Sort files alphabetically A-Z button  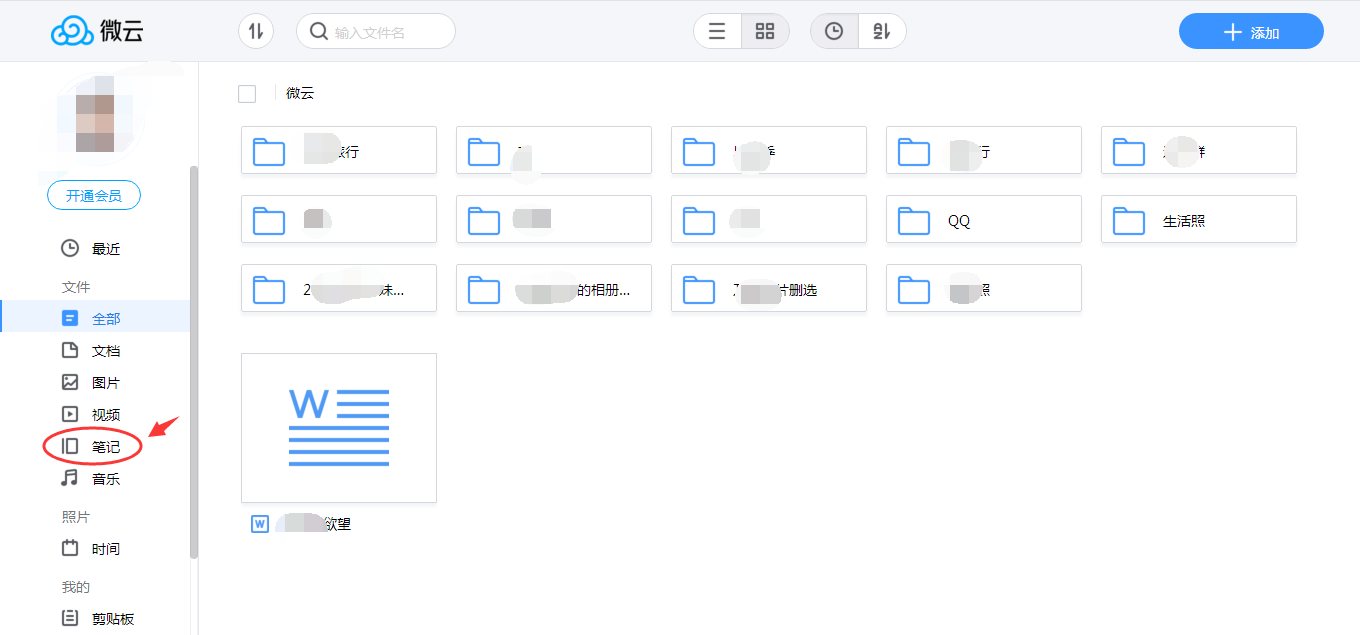coord(881,31)
